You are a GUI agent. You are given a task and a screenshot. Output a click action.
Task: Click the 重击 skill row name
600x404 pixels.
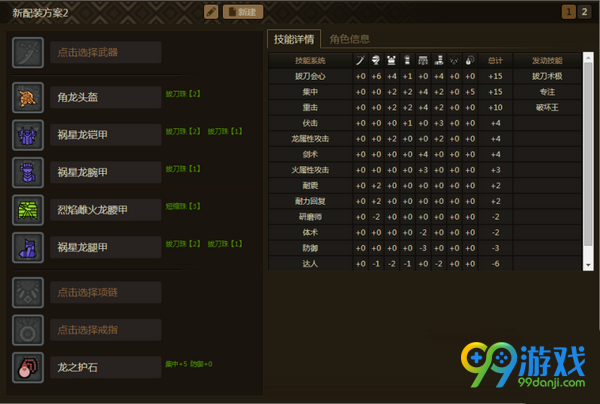pos(310,108)
